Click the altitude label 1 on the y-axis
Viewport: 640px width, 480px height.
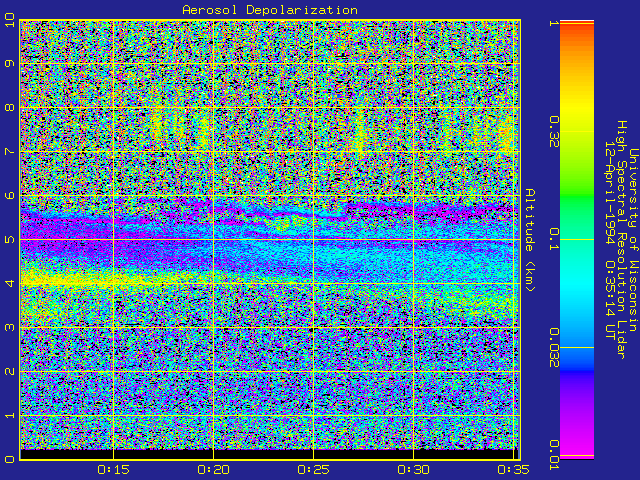click(9, 416)
